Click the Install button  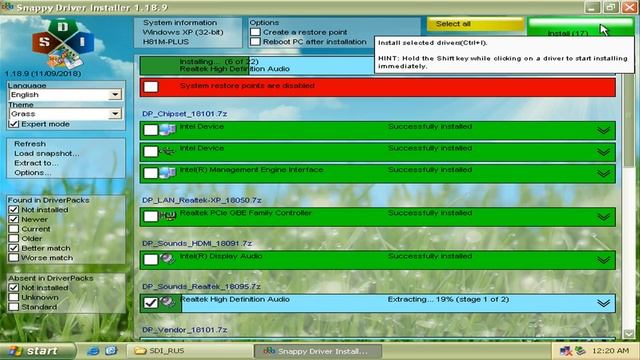coord(580,27)
